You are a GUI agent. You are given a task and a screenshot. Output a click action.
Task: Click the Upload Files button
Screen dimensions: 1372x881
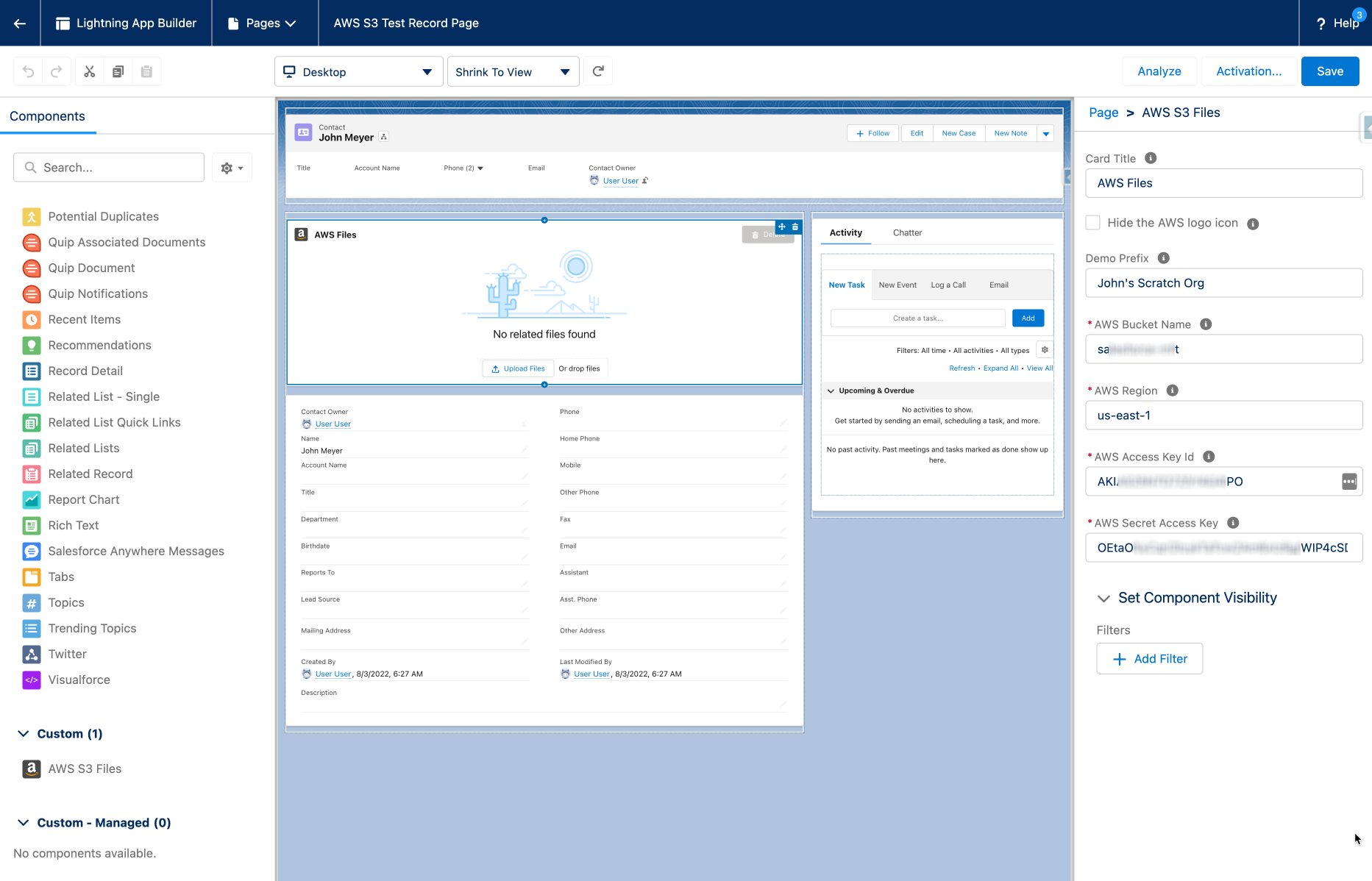tap(518, 368)
